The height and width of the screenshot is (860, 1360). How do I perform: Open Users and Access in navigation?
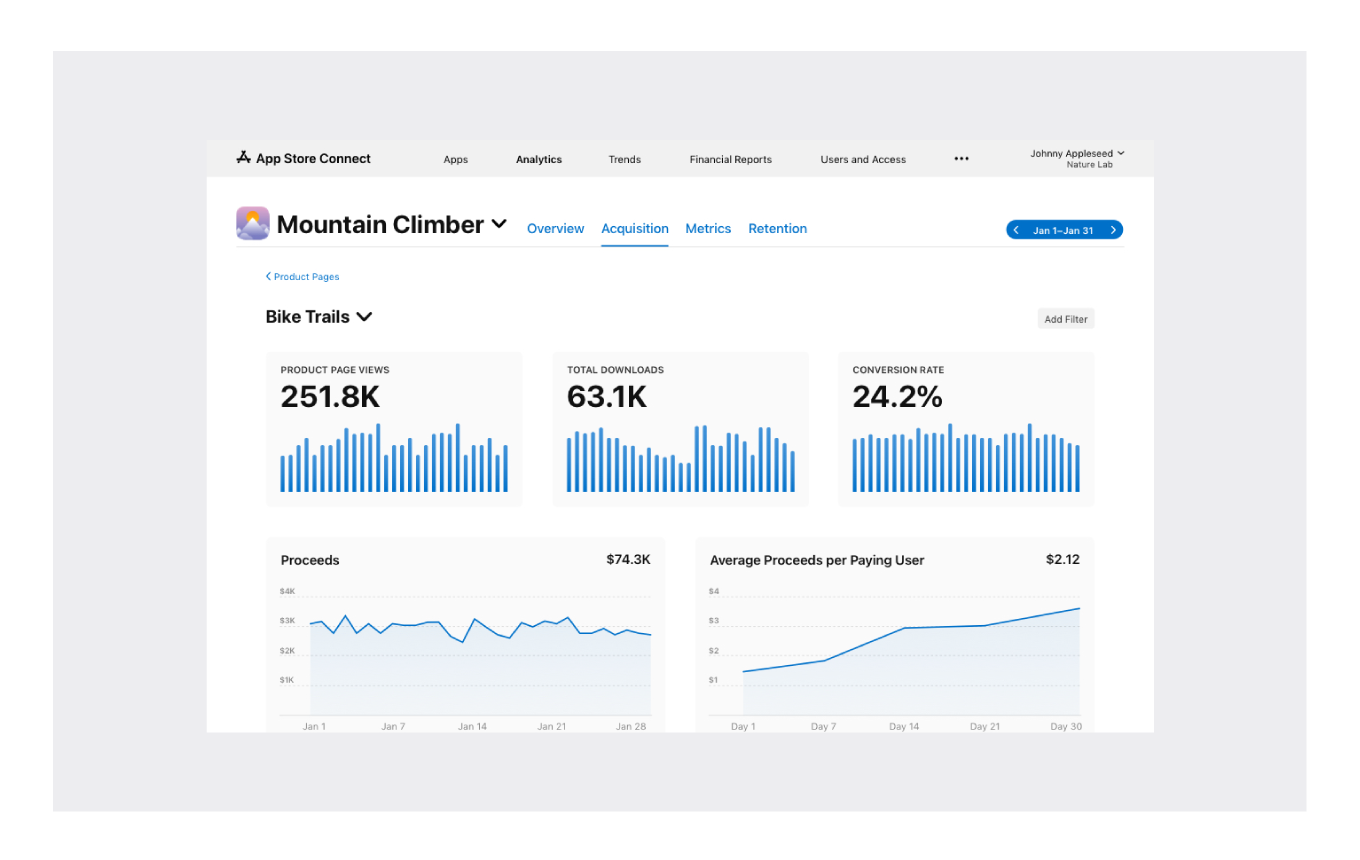(863, 159)
